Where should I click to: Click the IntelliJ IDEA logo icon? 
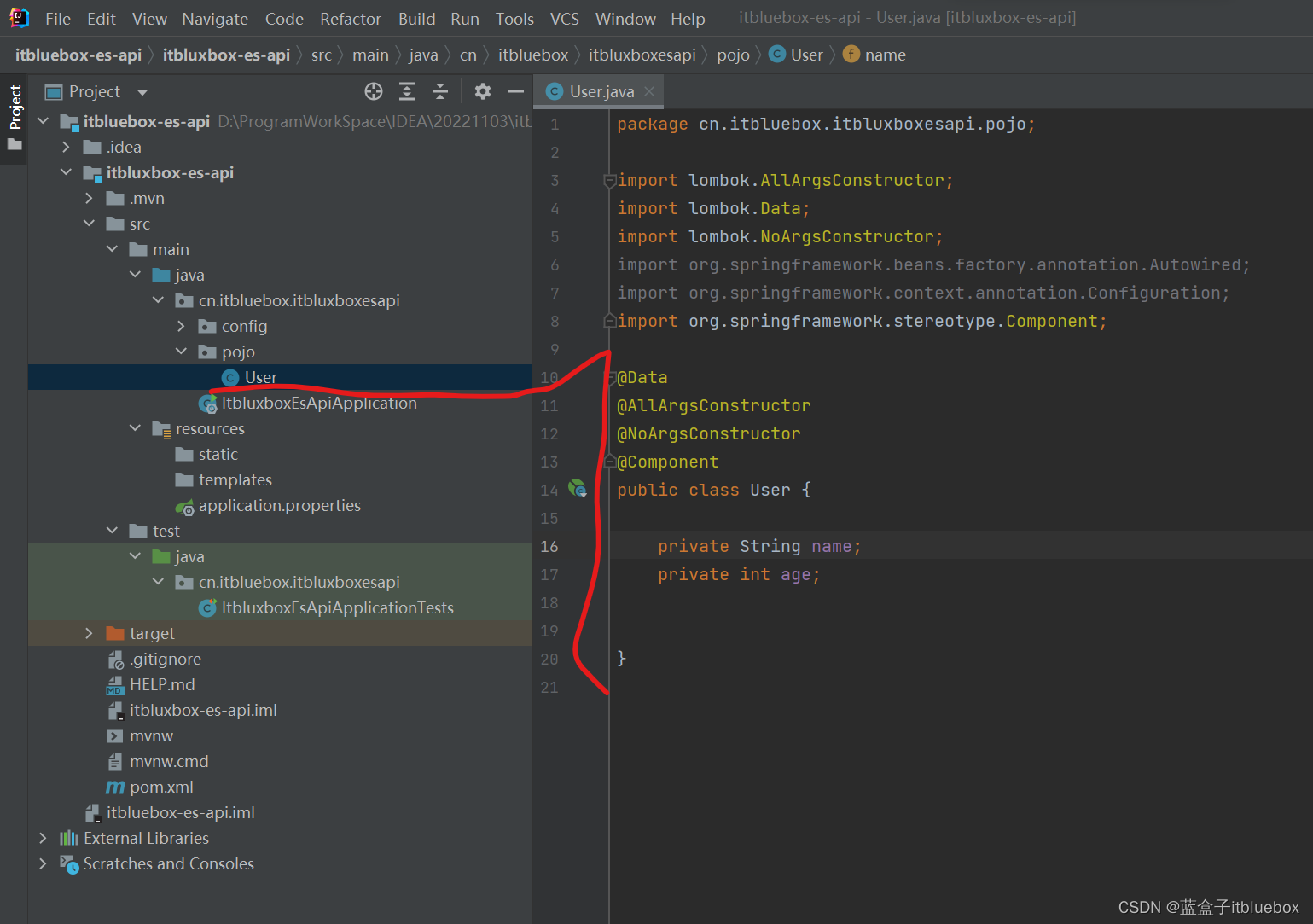click(19, 18)
